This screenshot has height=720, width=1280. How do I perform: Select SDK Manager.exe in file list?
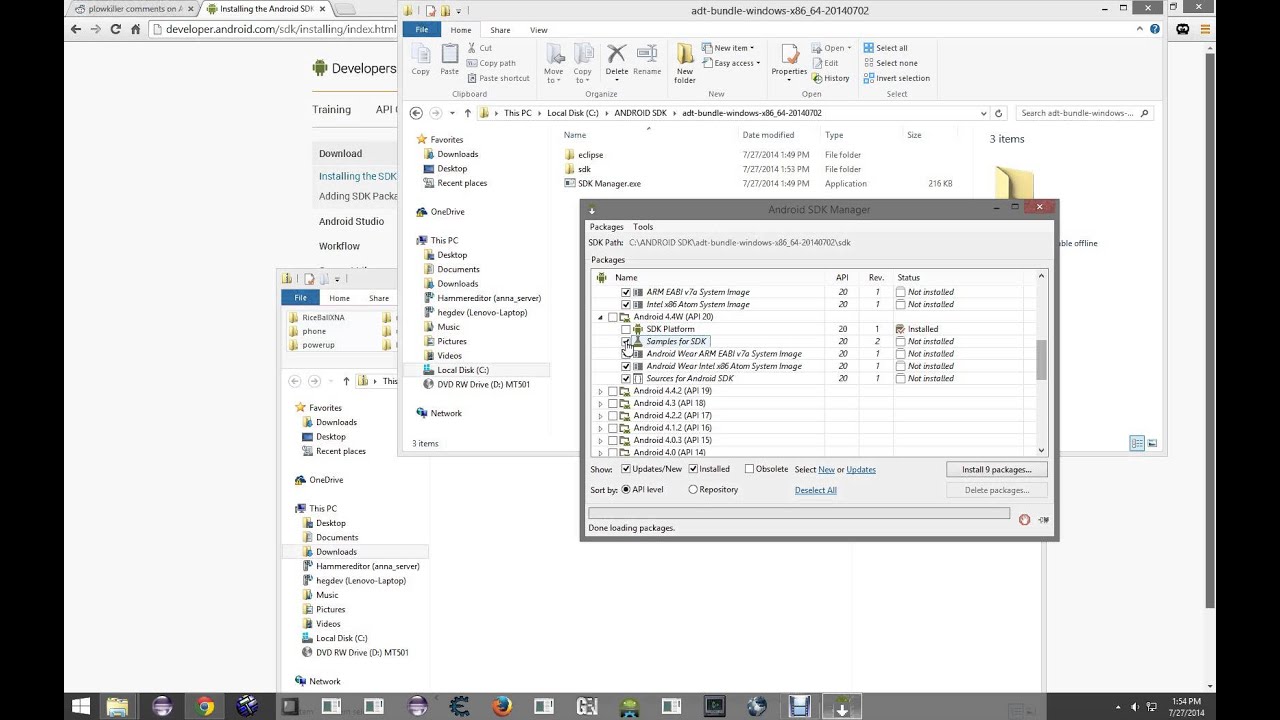[609, 184]
